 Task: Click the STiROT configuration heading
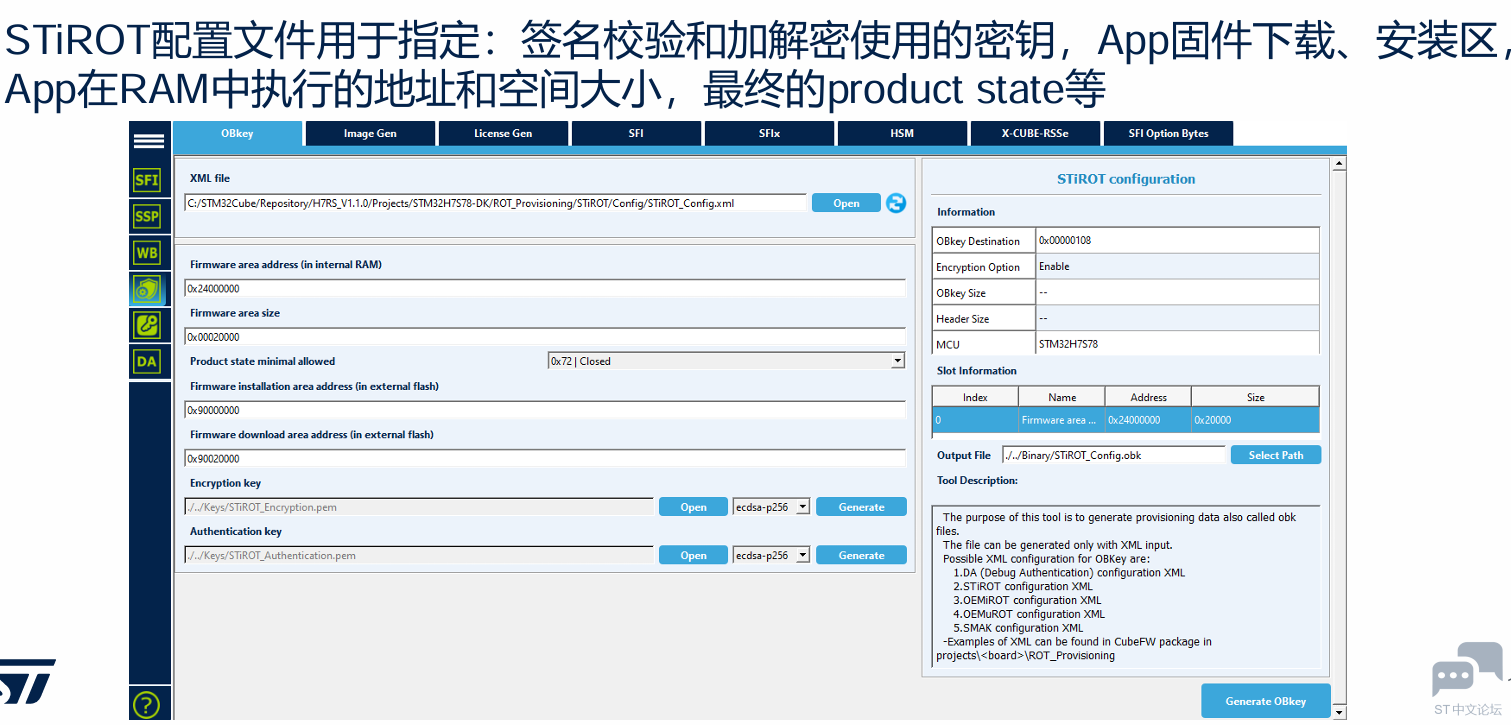(1126, 179)
